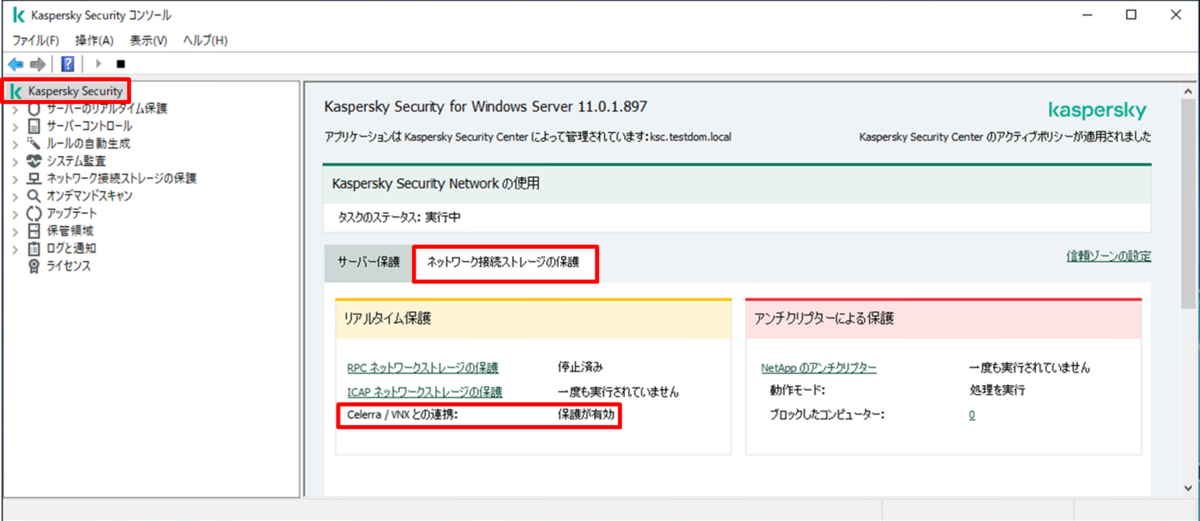1200x521 pixels.
Task: Click the Kaspersky Security Network の使用 heading
Action: (x=436, y=184)
